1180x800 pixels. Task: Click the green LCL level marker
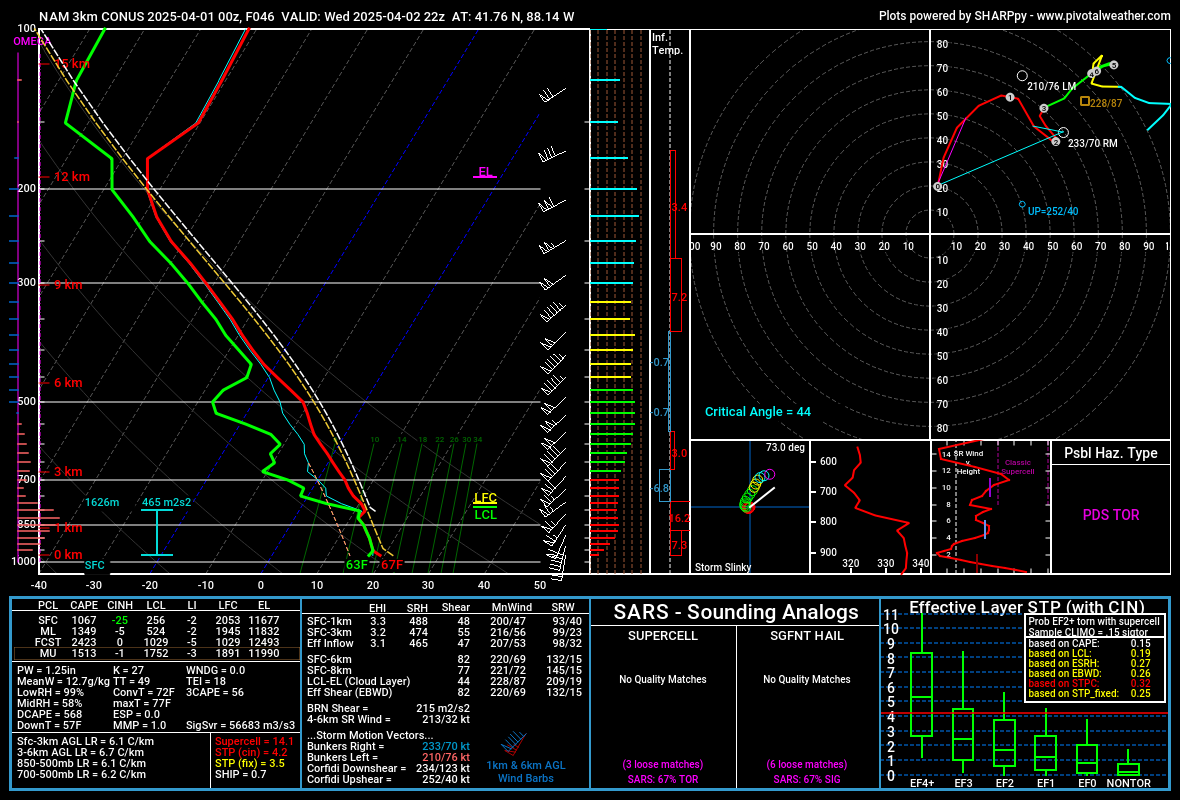click(x=485, y=515)
